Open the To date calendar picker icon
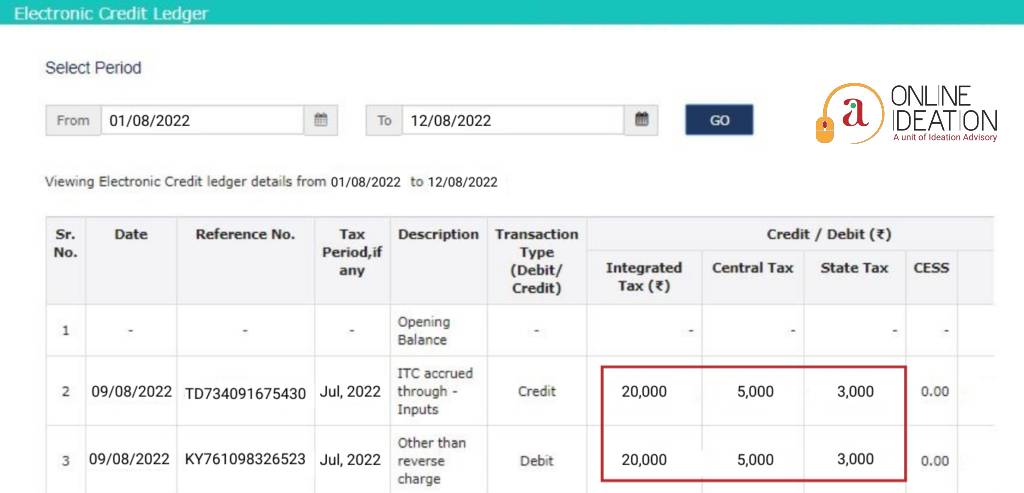 coord(641,120)
